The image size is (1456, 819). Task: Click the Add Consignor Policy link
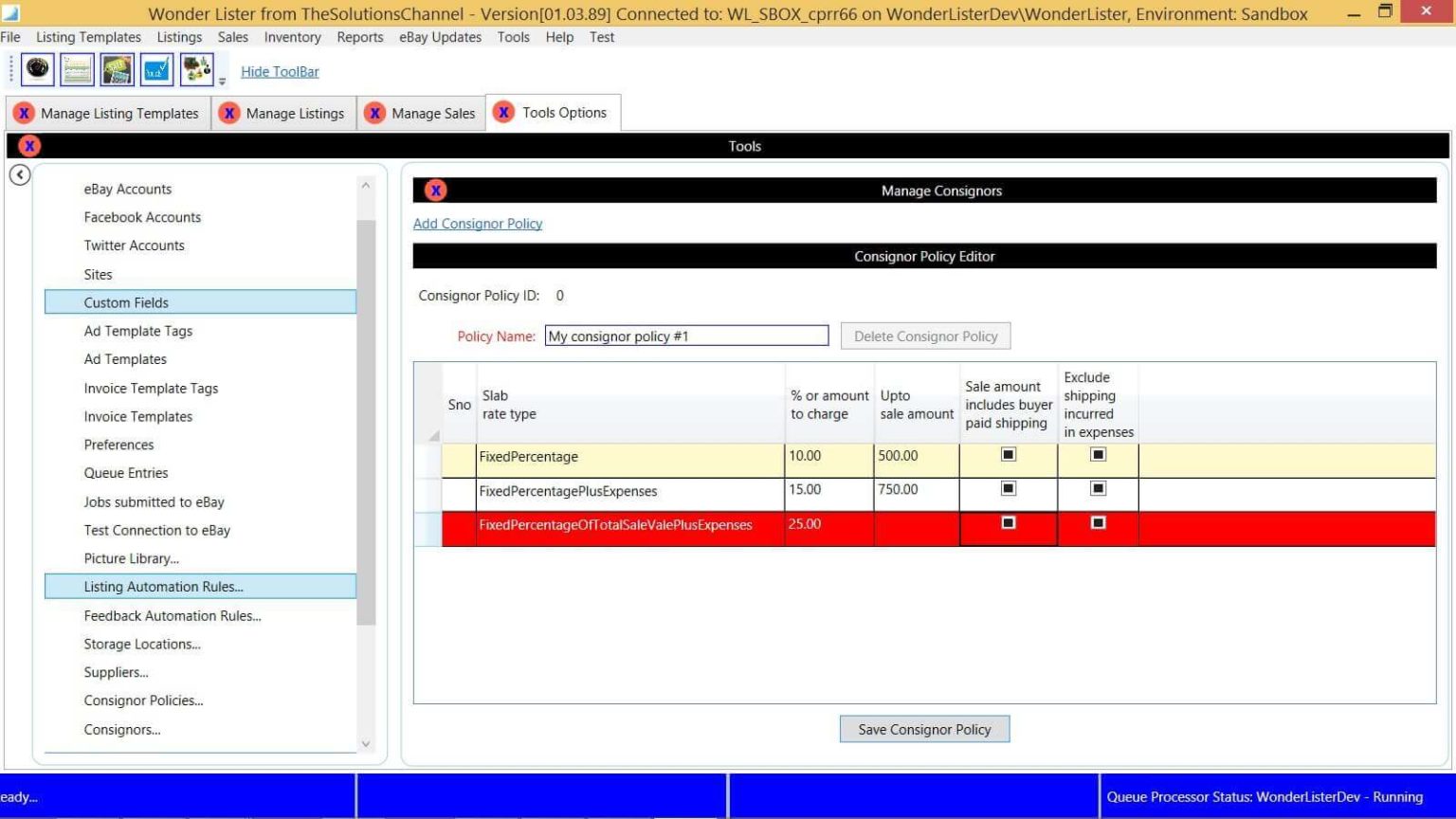point(478,224)
